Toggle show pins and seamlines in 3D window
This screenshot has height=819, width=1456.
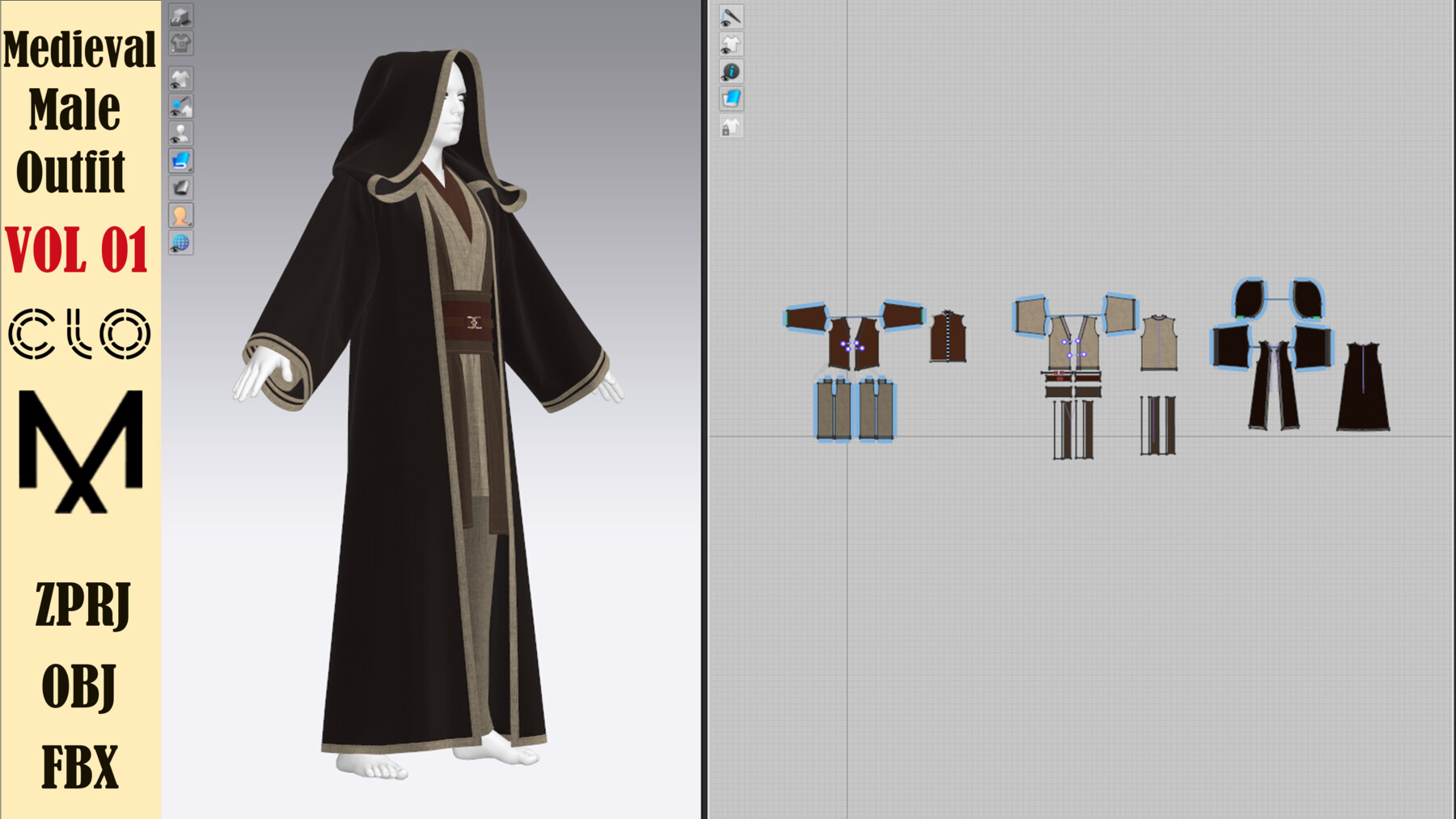[180, 107]
